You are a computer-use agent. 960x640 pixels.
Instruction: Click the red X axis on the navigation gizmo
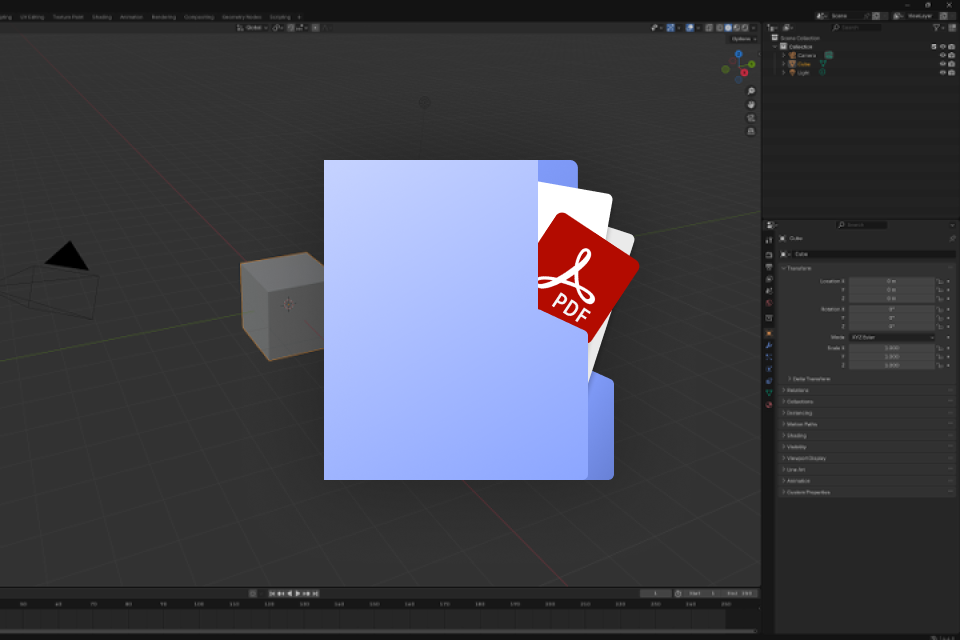[x=744, y=72]
